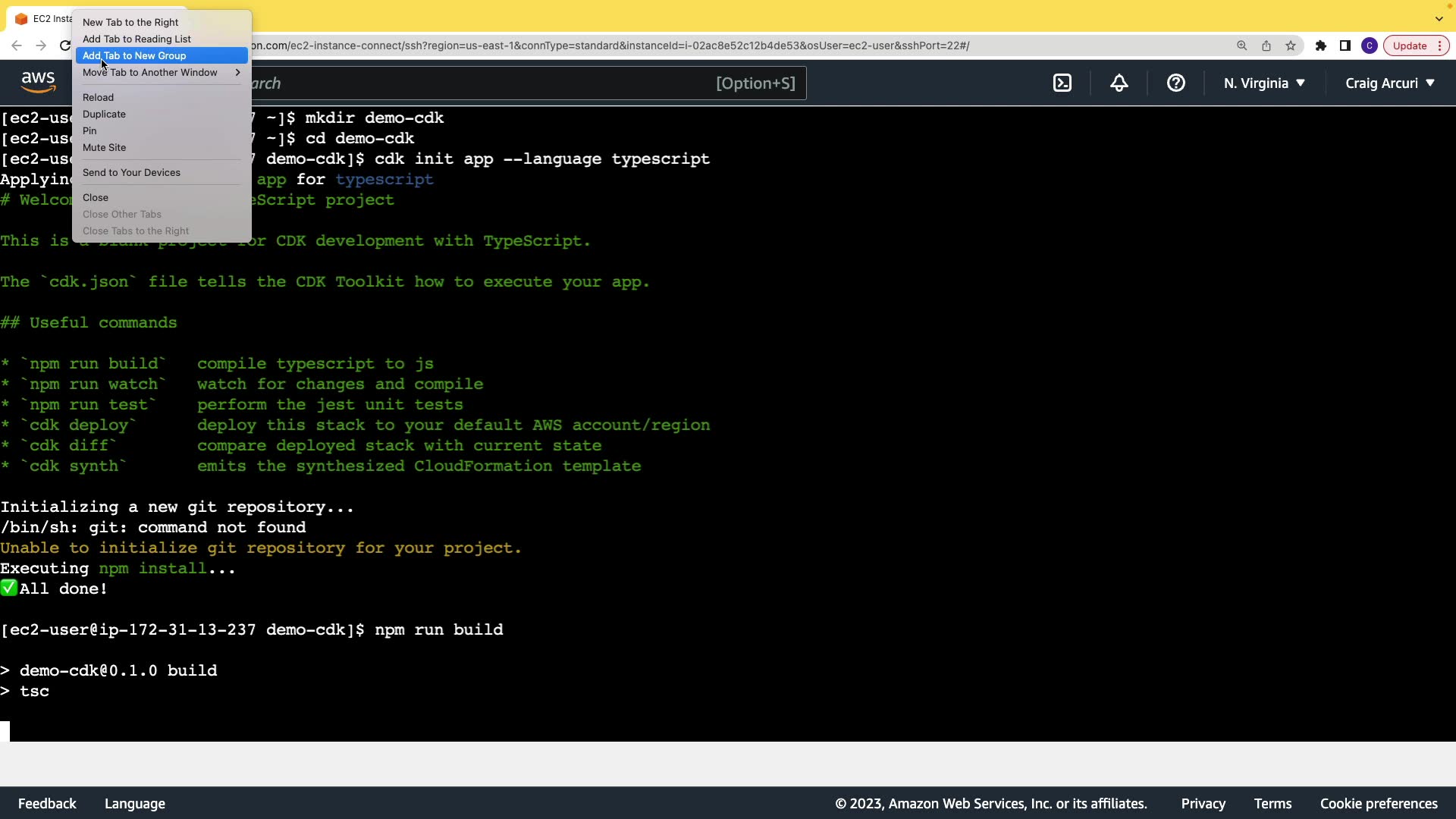The height and width of the screenshot is (819, 1456).
Task: Open the Chrome profile avatar
Action: 1370,45
